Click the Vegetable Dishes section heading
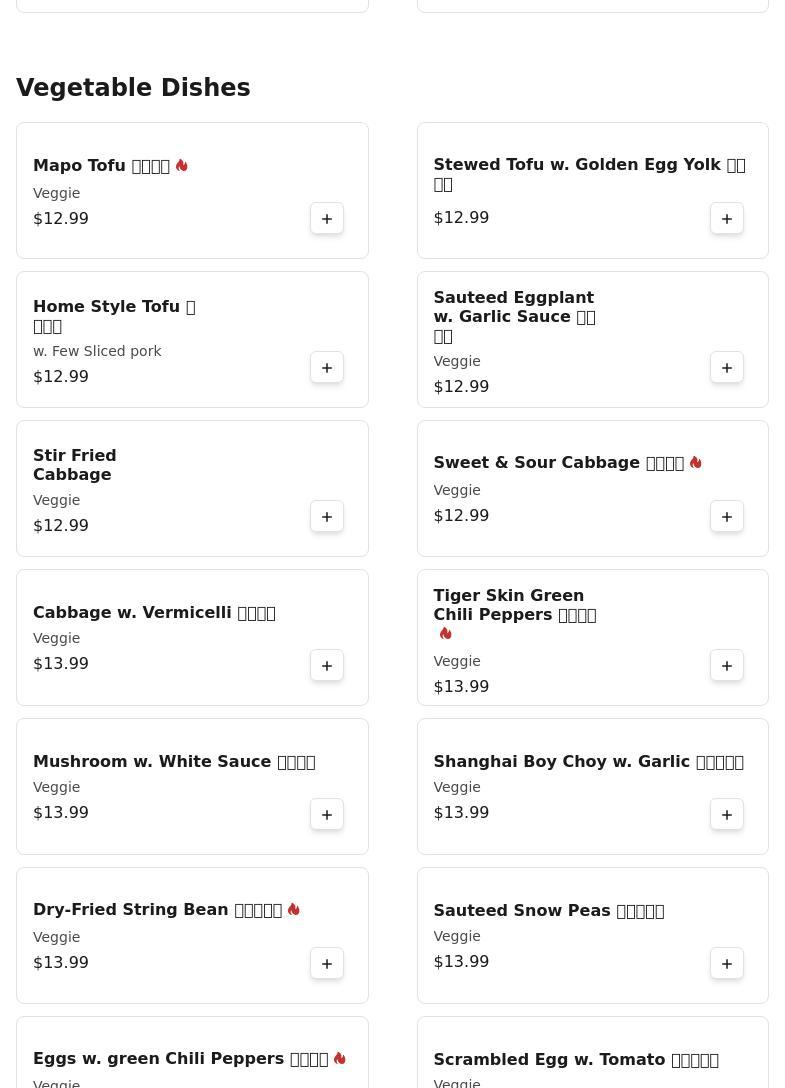Viewport: 785px width, 1088px height. click(133, 88)
